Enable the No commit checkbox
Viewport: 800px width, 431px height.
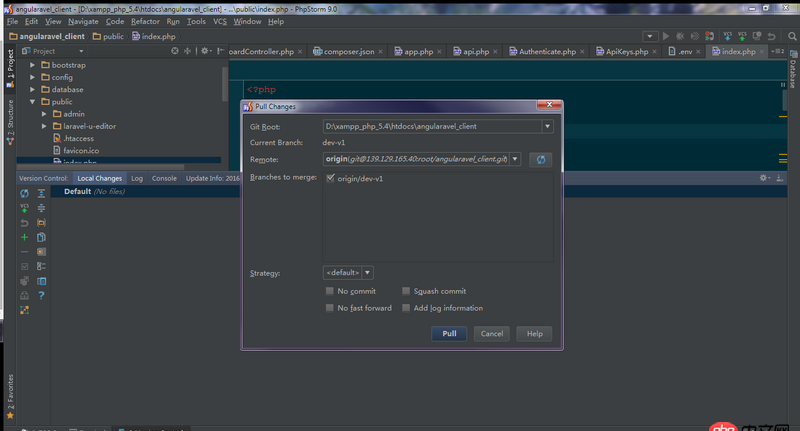tap(330, 291)
